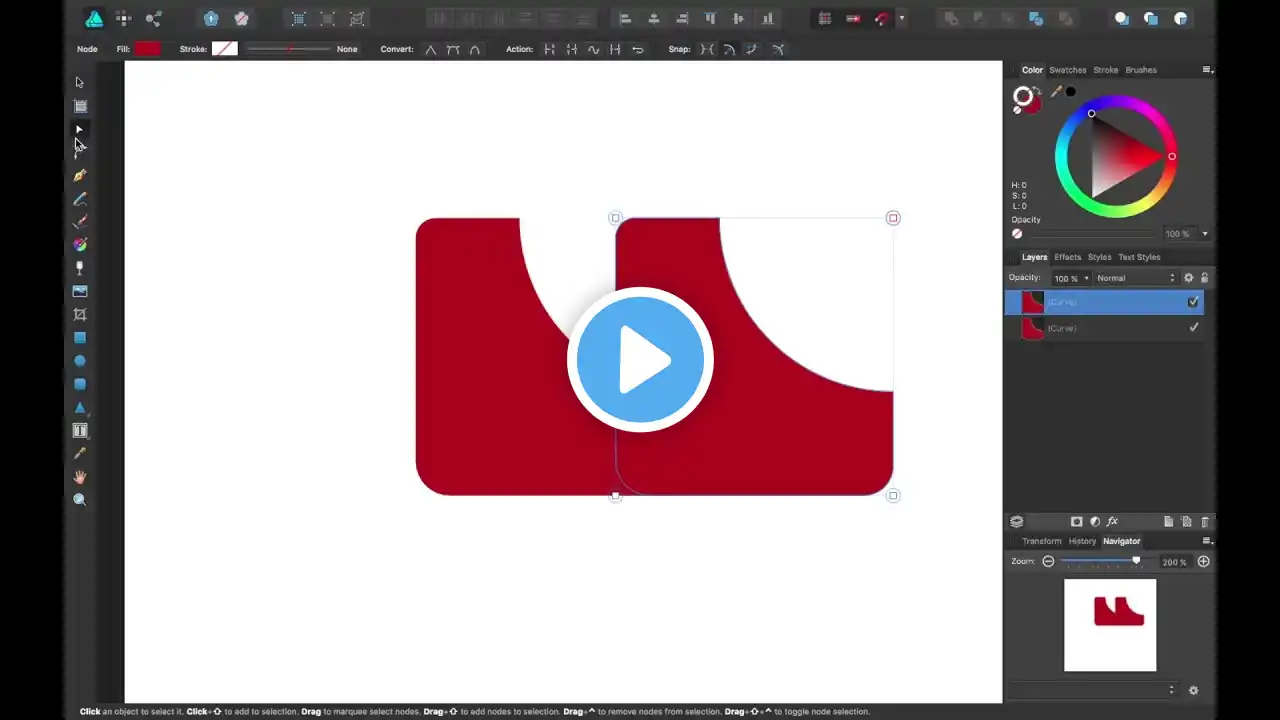Select the Pen tool
Viewport: 1280px width, 720px height.
(x=80, y=175)
